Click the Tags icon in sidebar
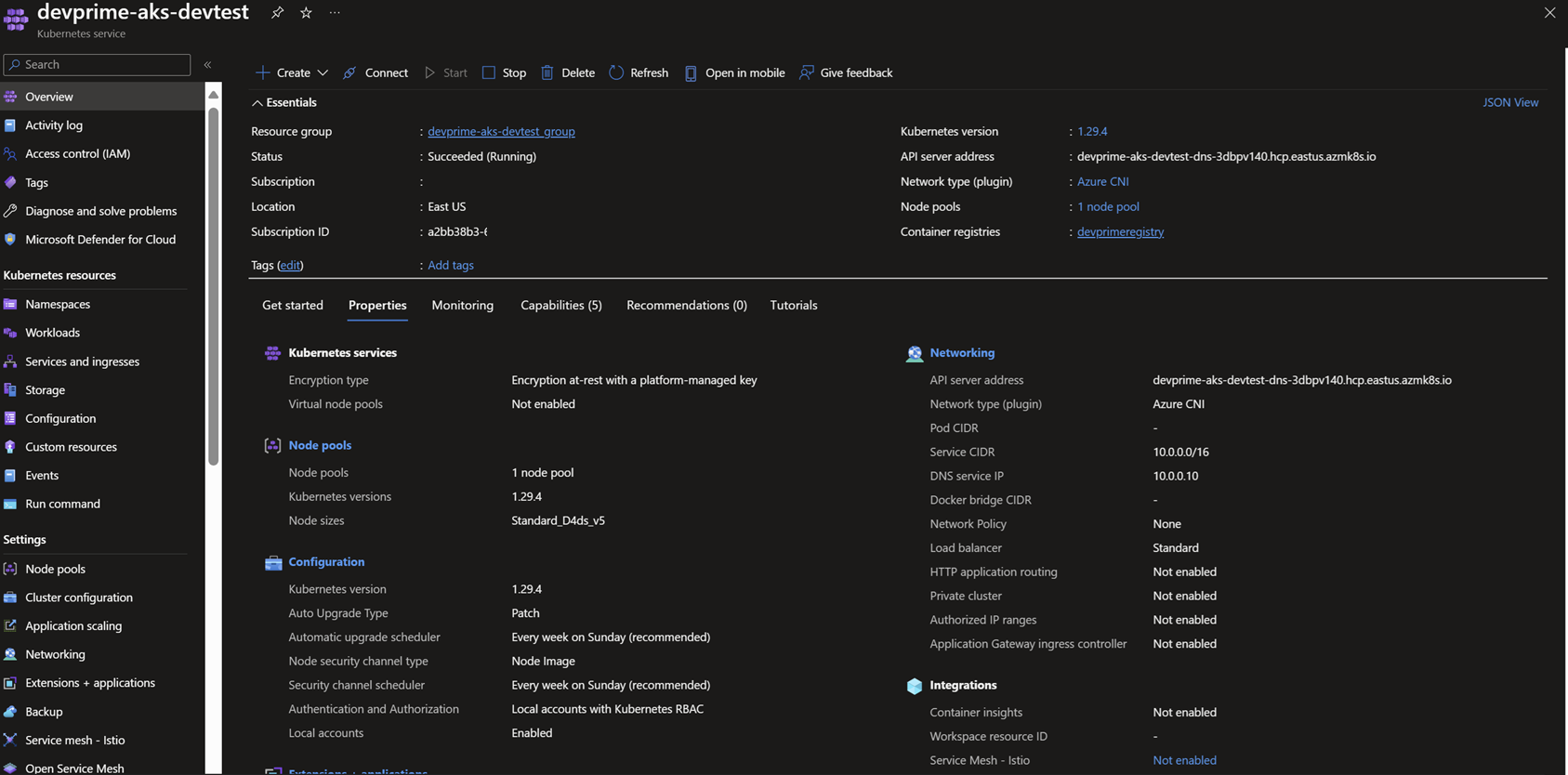 10,182
